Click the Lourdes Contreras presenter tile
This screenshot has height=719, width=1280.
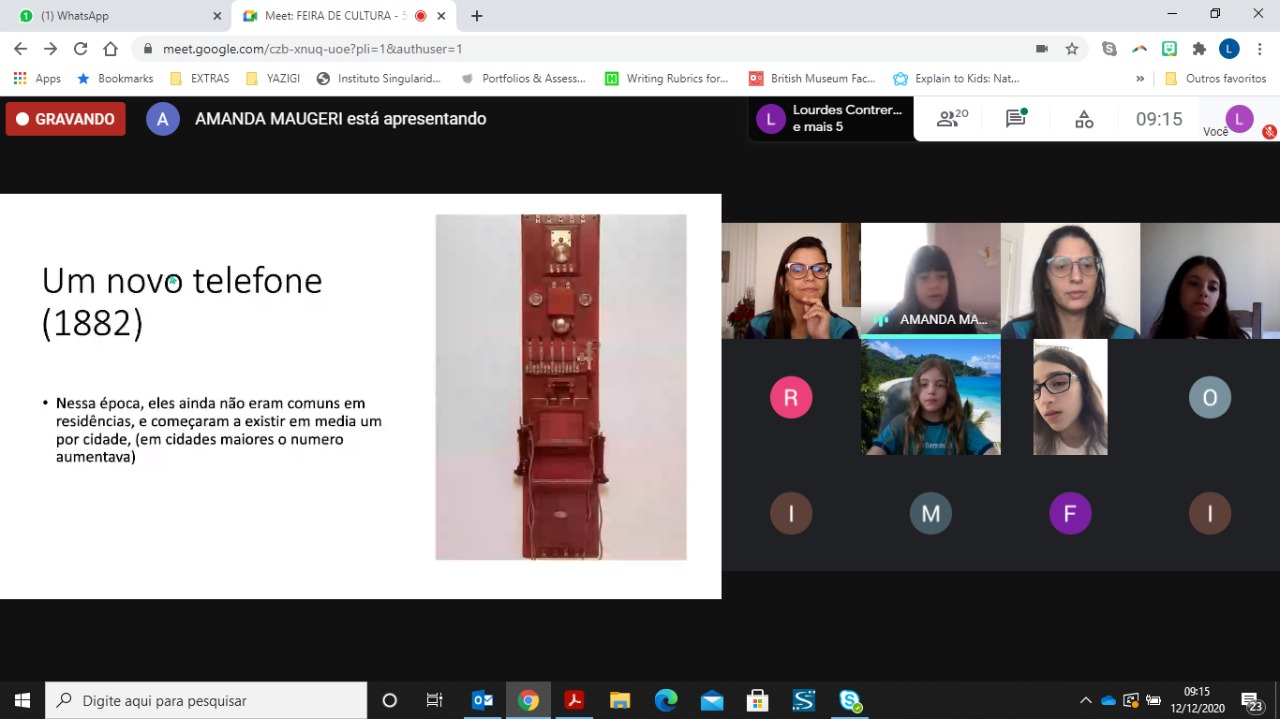(x=831, y=119)
